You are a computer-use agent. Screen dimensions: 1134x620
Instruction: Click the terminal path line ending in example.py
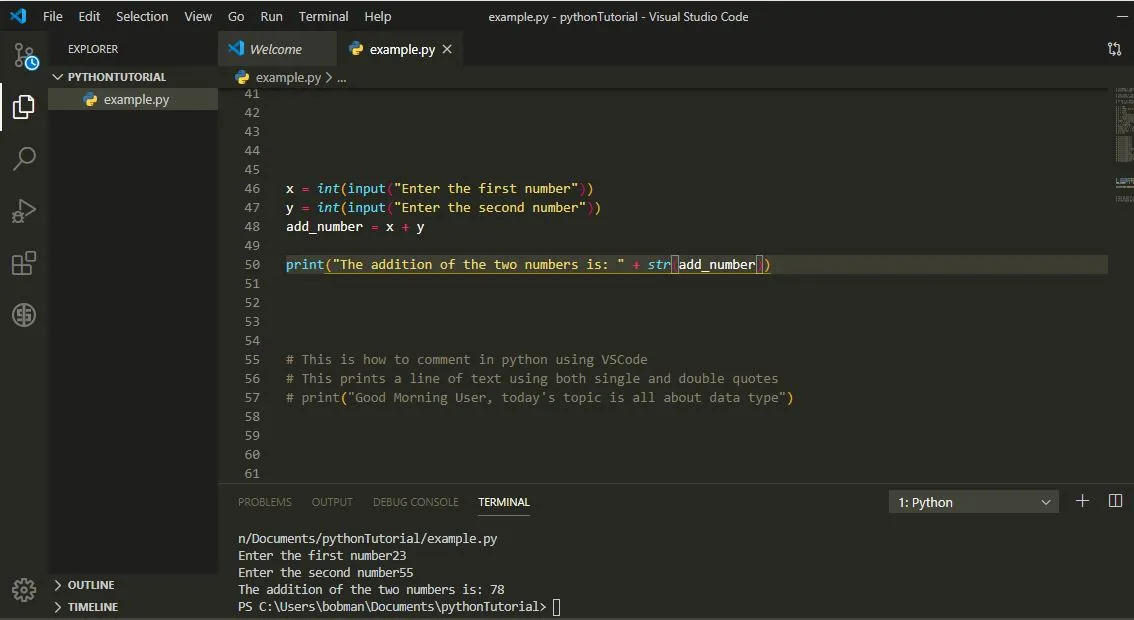point(367,539)
